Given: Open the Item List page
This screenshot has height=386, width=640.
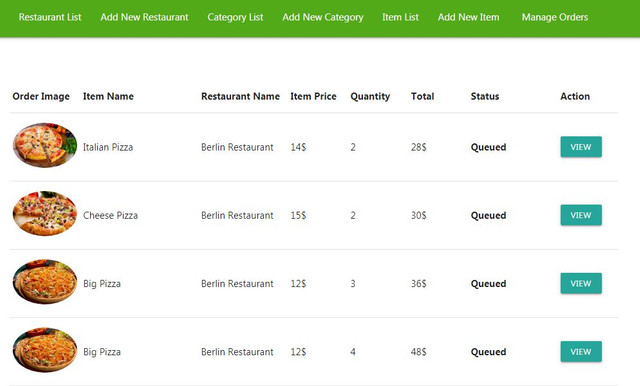Looking at the screenshot, I should 400,17.
